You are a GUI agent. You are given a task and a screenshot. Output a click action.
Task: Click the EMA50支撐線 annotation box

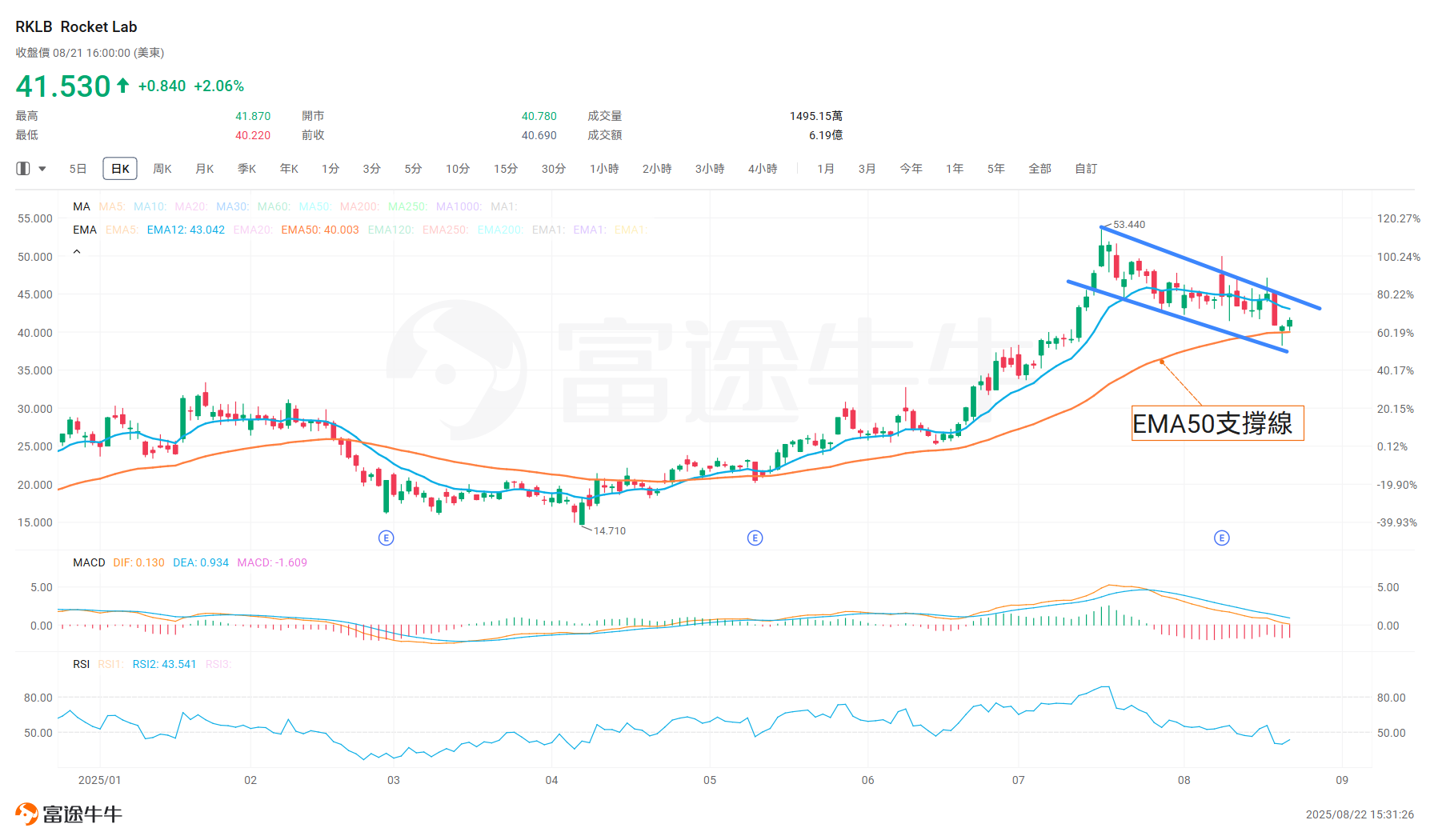(x=1216, y=423)
